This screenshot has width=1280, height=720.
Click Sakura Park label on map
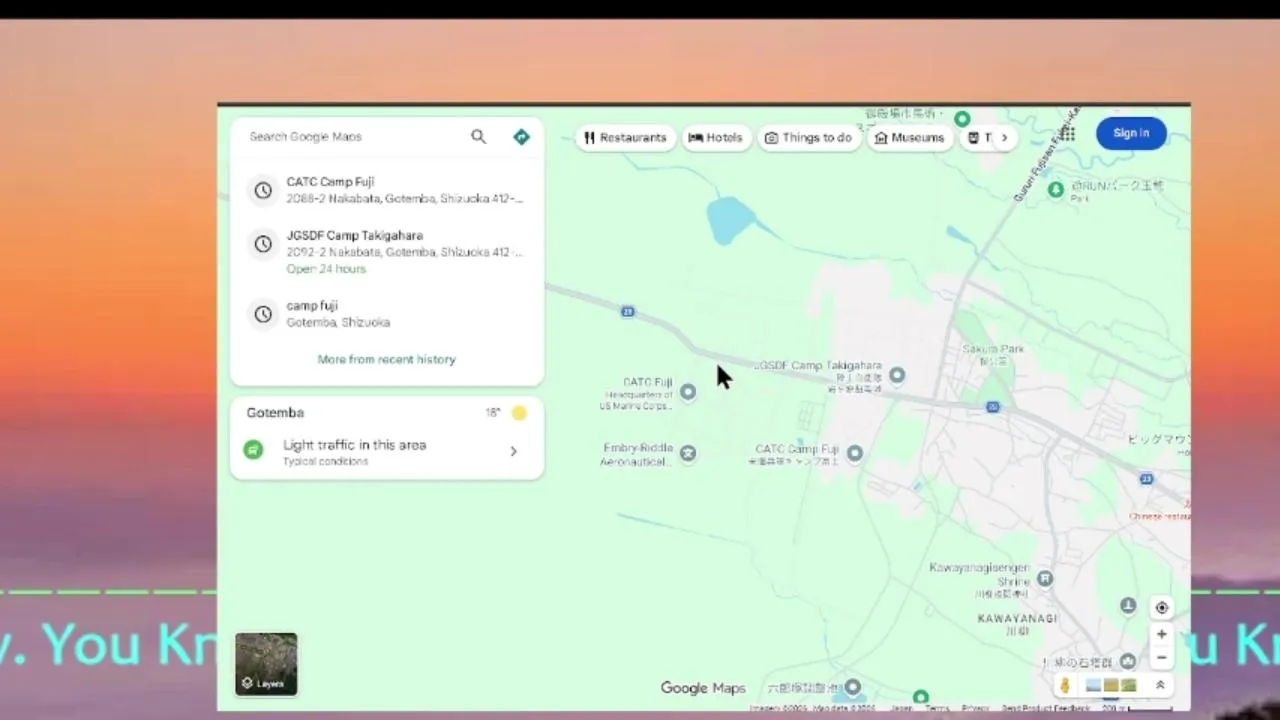pyautogui.click(x=993, y=349)
